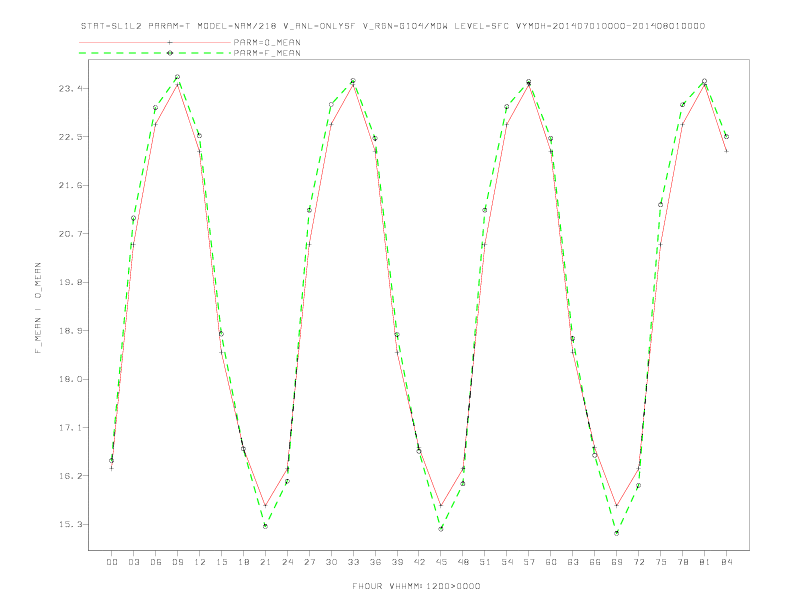Click the x-axis tick label 39
The width and height of the screenshot is (792, 612).
[397, 562]
